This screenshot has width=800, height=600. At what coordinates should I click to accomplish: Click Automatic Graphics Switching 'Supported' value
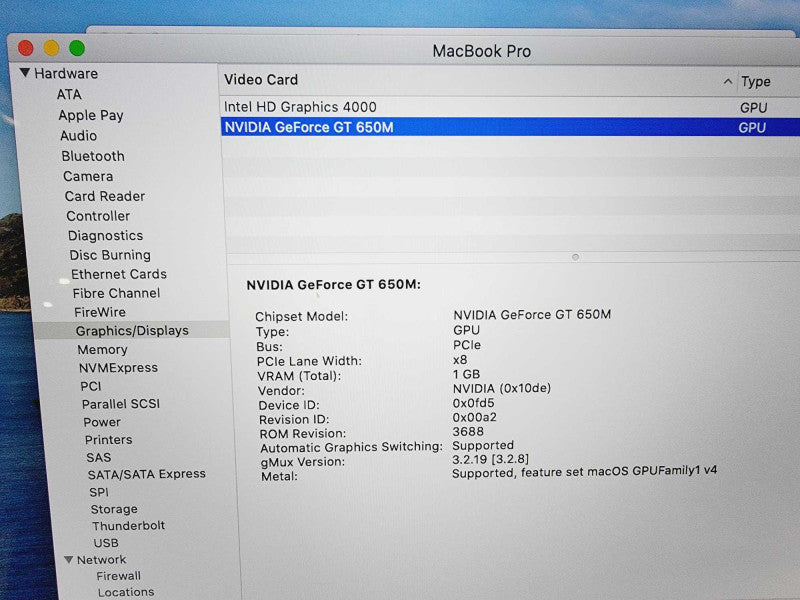tap(483, 445)
